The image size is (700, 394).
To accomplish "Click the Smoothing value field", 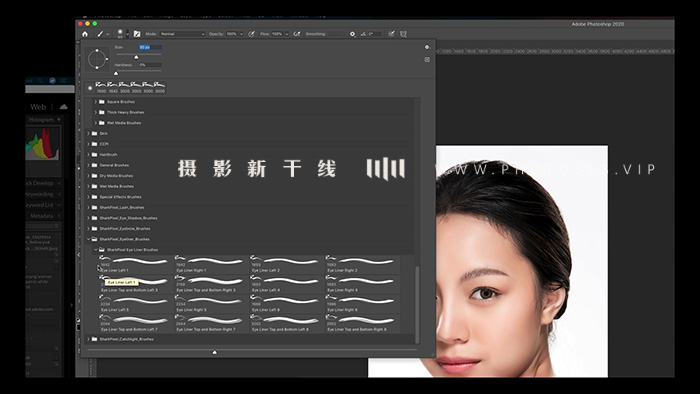I will point(336,34).
